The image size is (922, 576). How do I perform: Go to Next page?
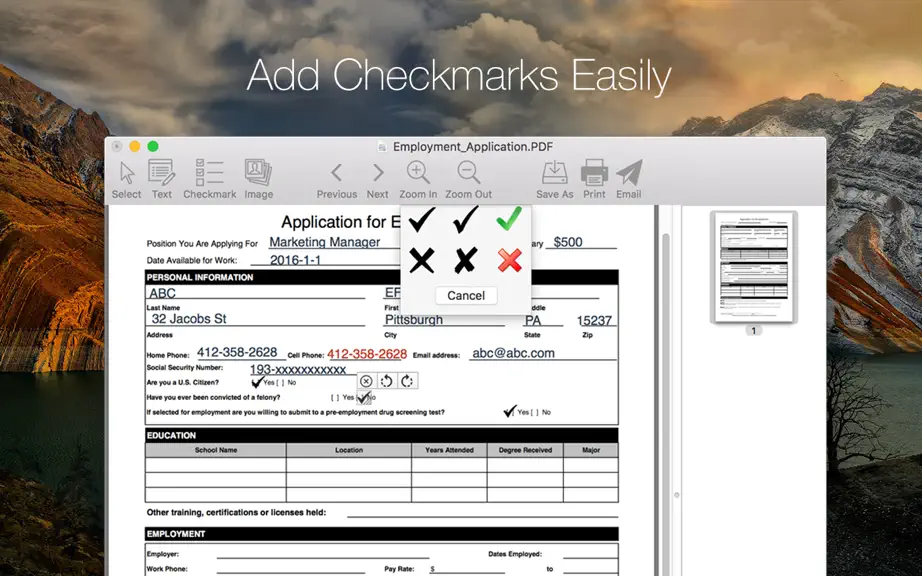tap(378, 180)
